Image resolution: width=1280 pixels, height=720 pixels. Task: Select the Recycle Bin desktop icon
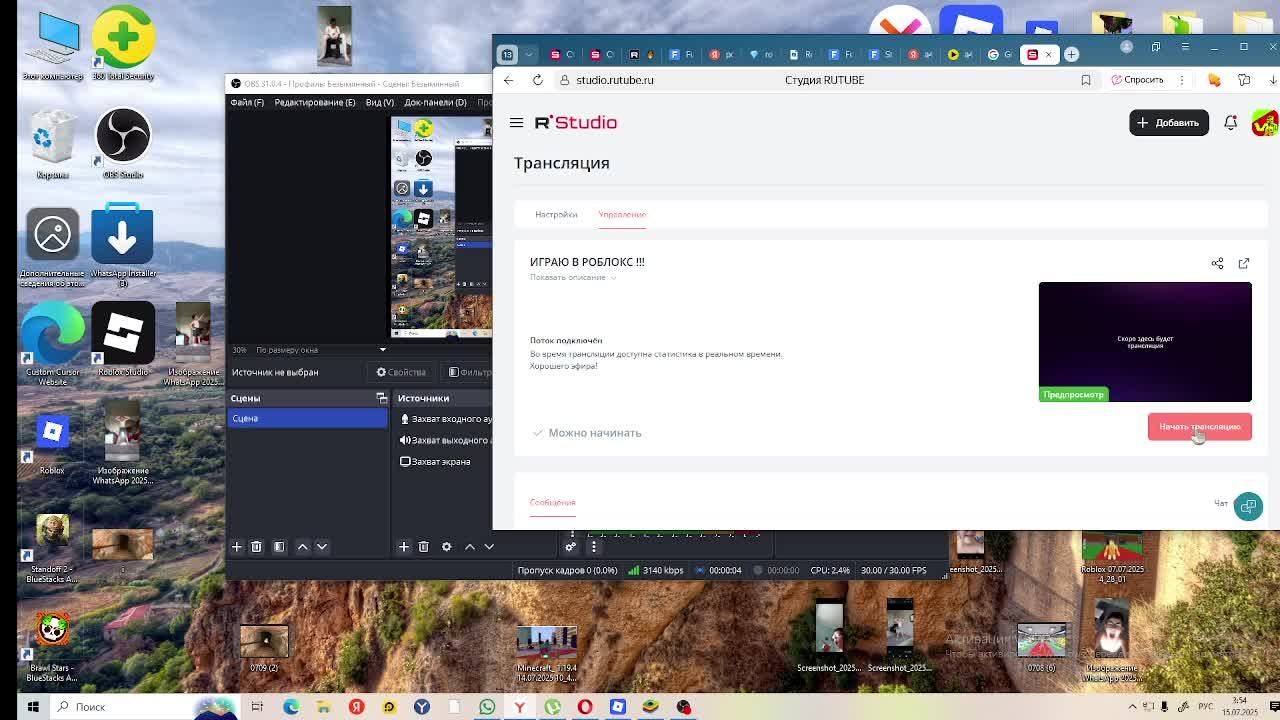tap(52, 146)
